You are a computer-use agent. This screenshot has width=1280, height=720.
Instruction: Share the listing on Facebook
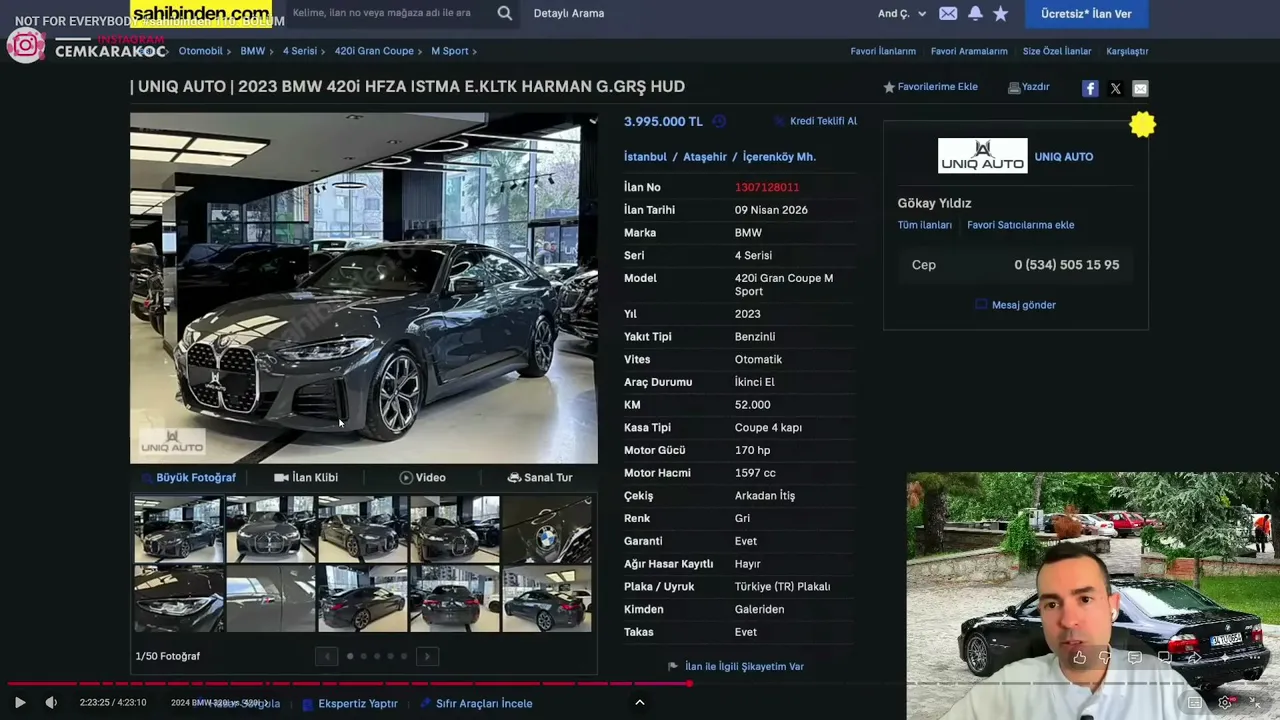(x=1090, y=89)
